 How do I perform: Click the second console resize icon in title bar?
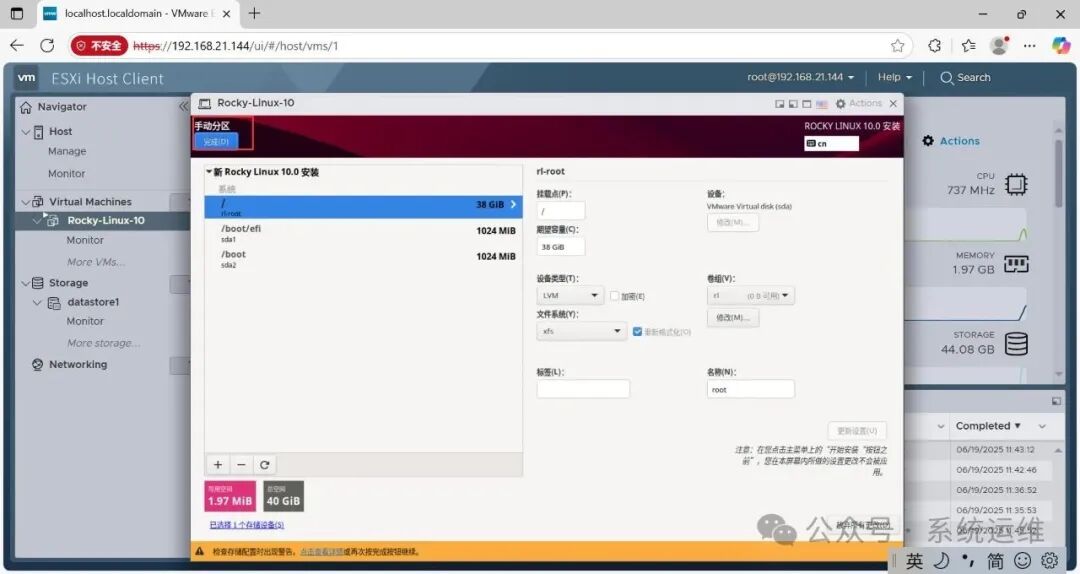point(793,104)
